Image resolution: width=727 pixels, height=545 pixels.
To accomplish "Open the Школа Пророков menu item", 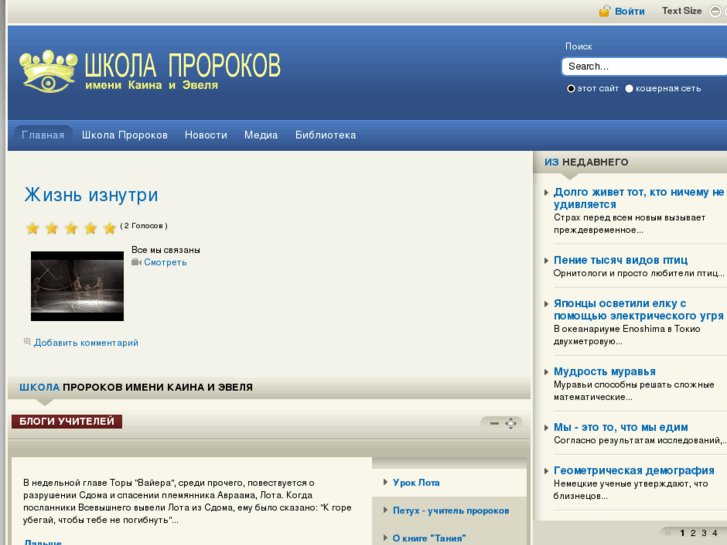I will [125, 135].
